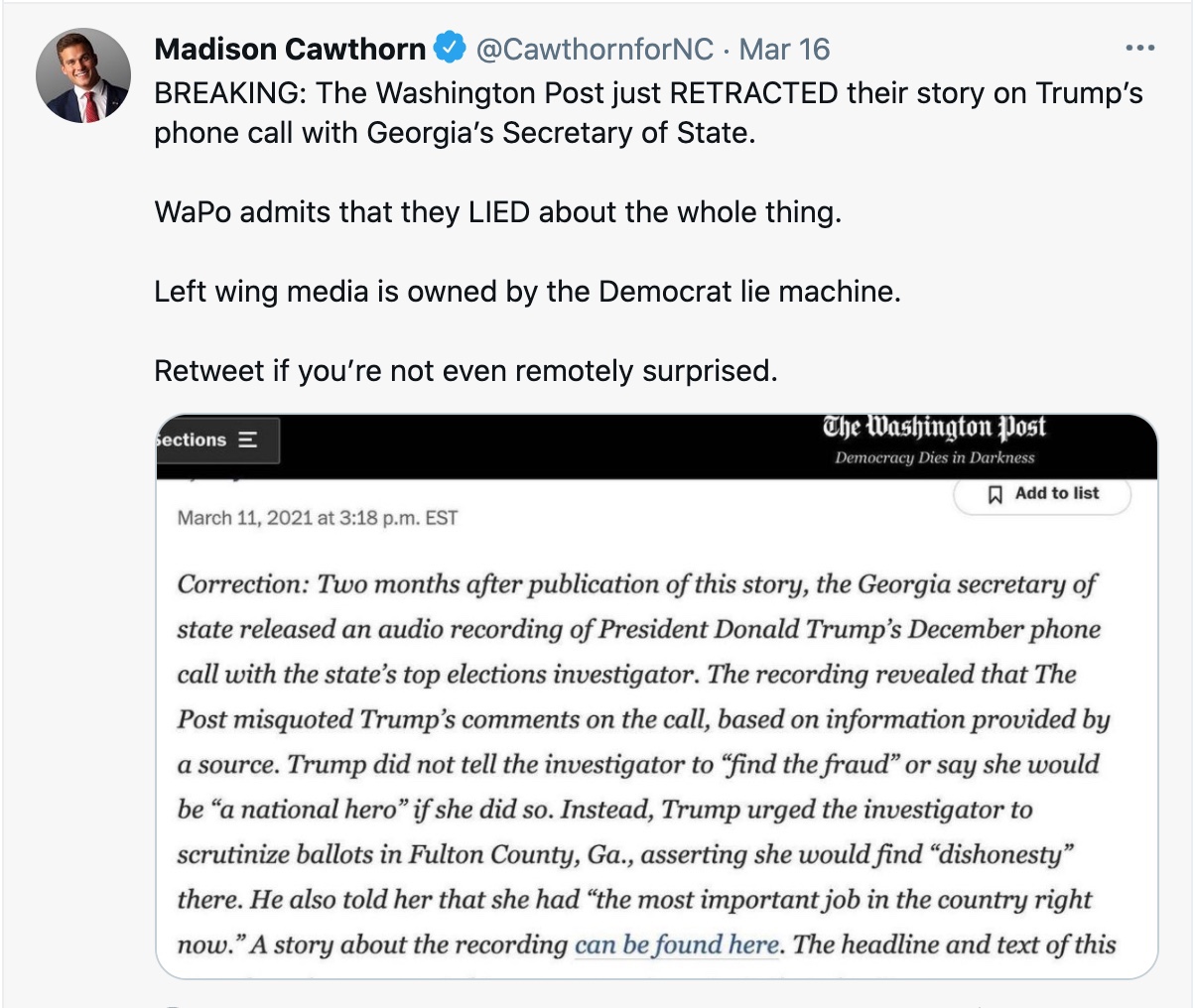Click the "WaPo admits that they LIED" line
This screenshot has height=1008, width=1197.
click(497, 212)
